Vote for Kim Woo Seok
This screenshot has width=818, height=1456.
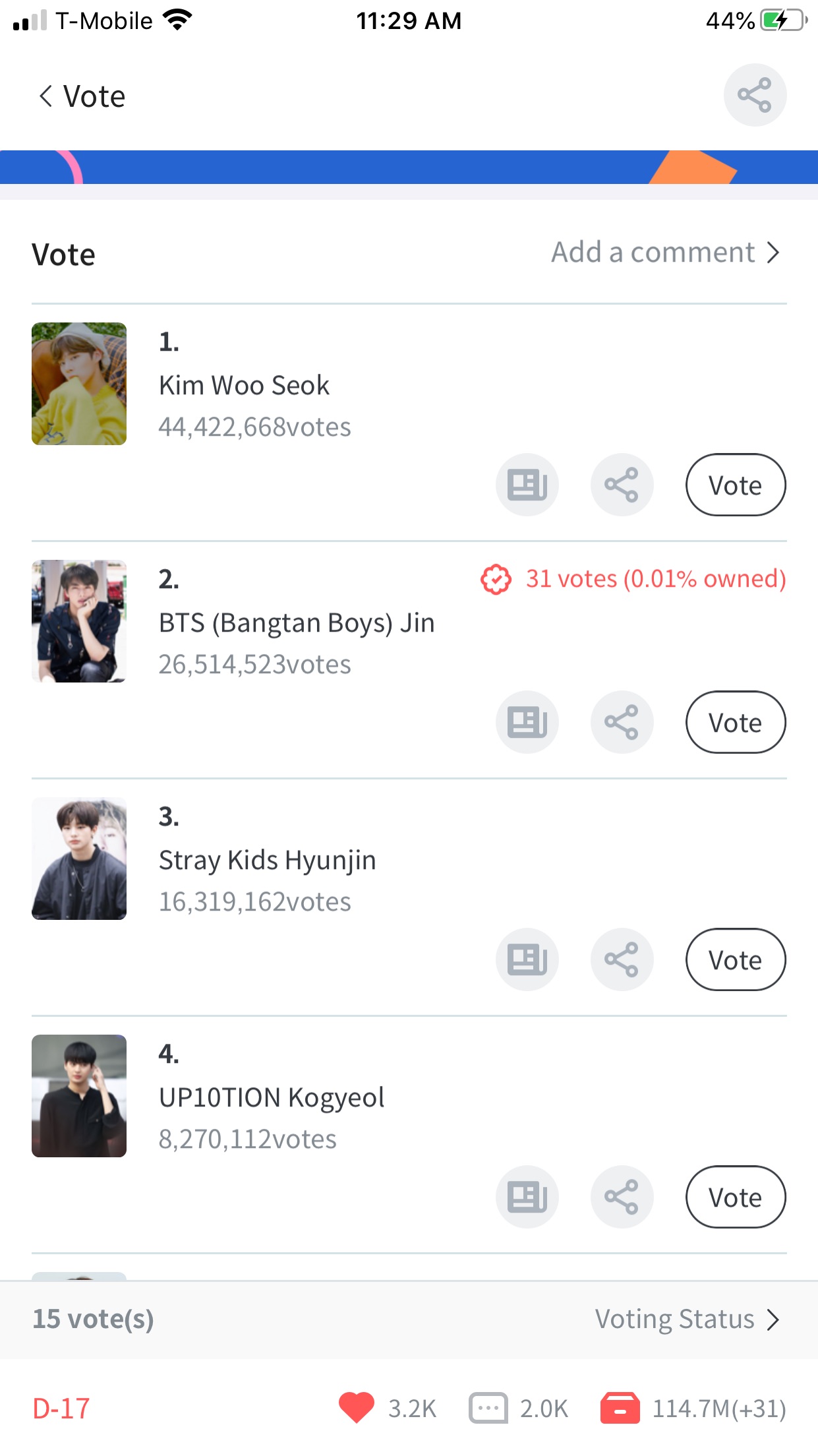coord(736,485)
